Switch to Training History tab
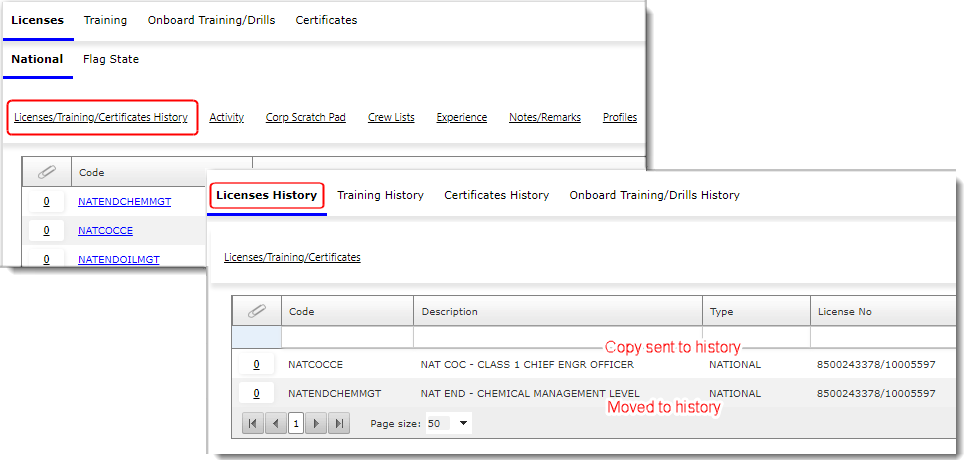The height and width of the screenshot is (460, 964). pyautogui.click(x=380, y=195)
